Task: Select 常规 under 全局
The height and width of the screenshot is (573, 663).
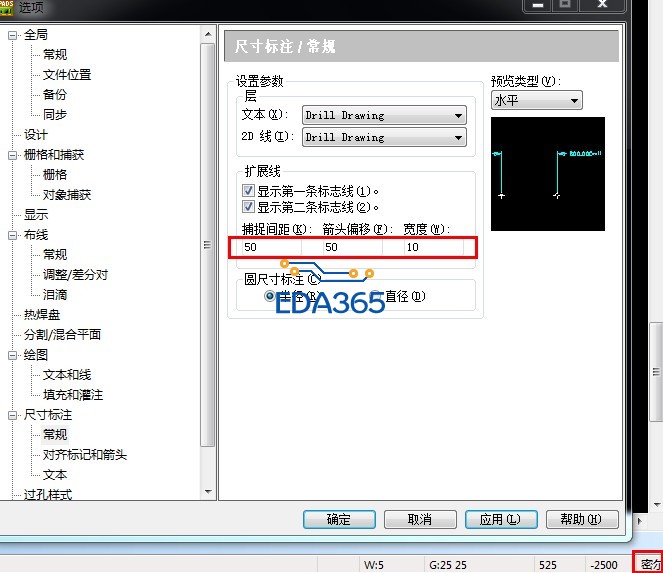Action: point(55,55)
